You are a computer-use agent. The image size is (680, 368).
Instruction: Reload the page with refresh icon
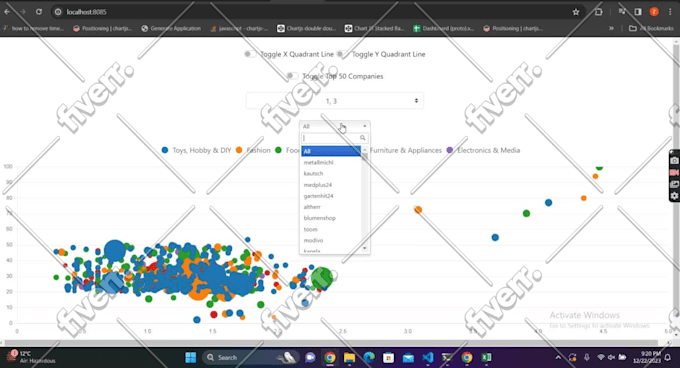[39, 12]
